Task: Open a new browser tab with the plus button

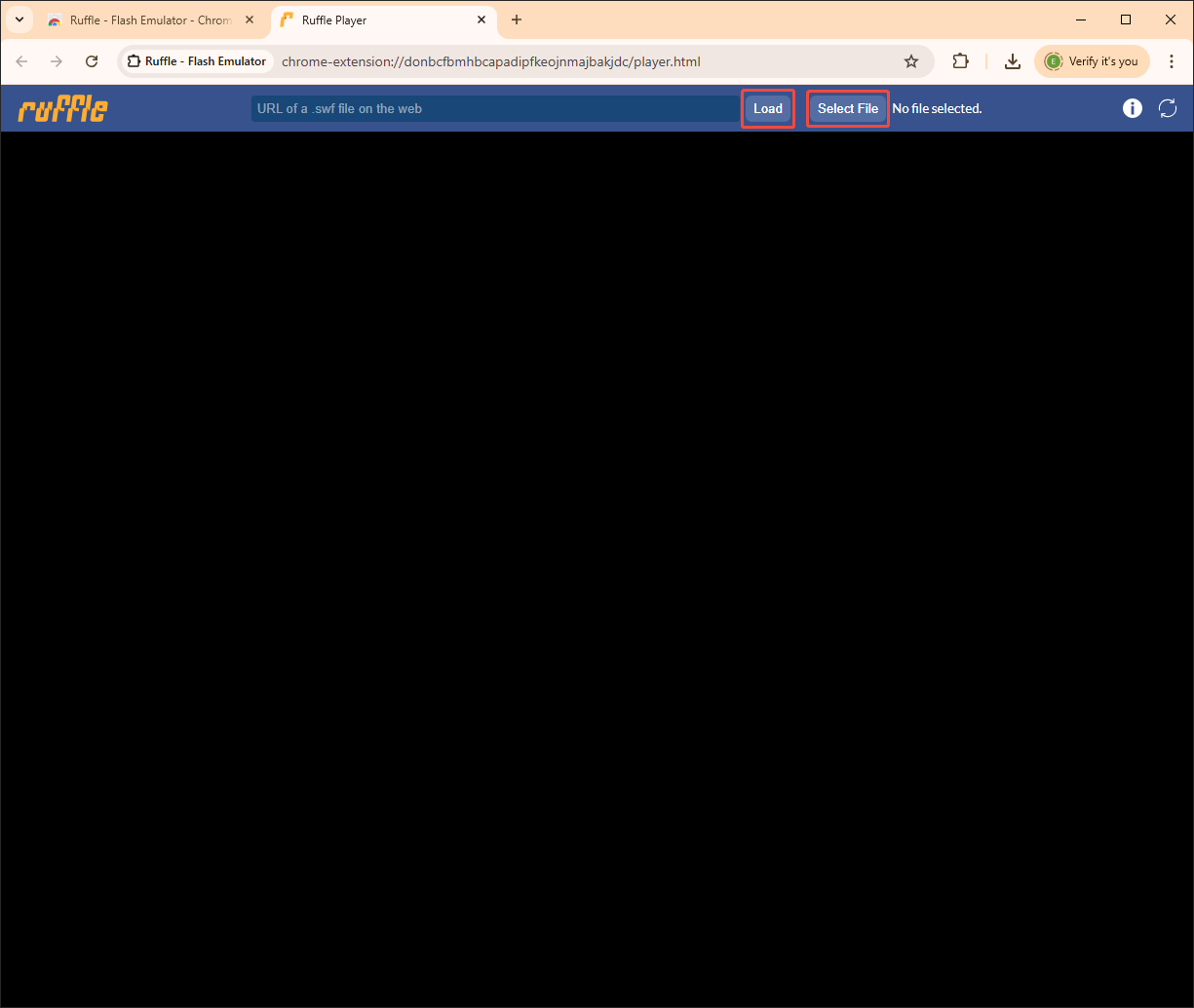Action: [517, 19]
